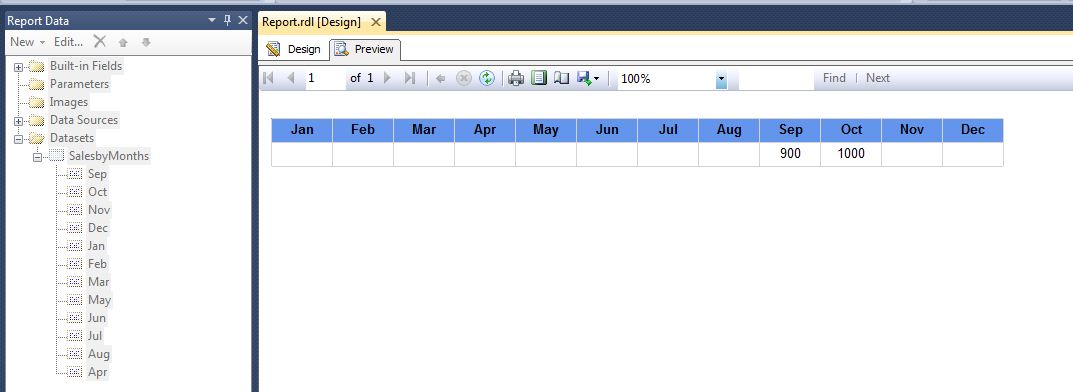
Task: Click the find text input box
Action: 777,79
